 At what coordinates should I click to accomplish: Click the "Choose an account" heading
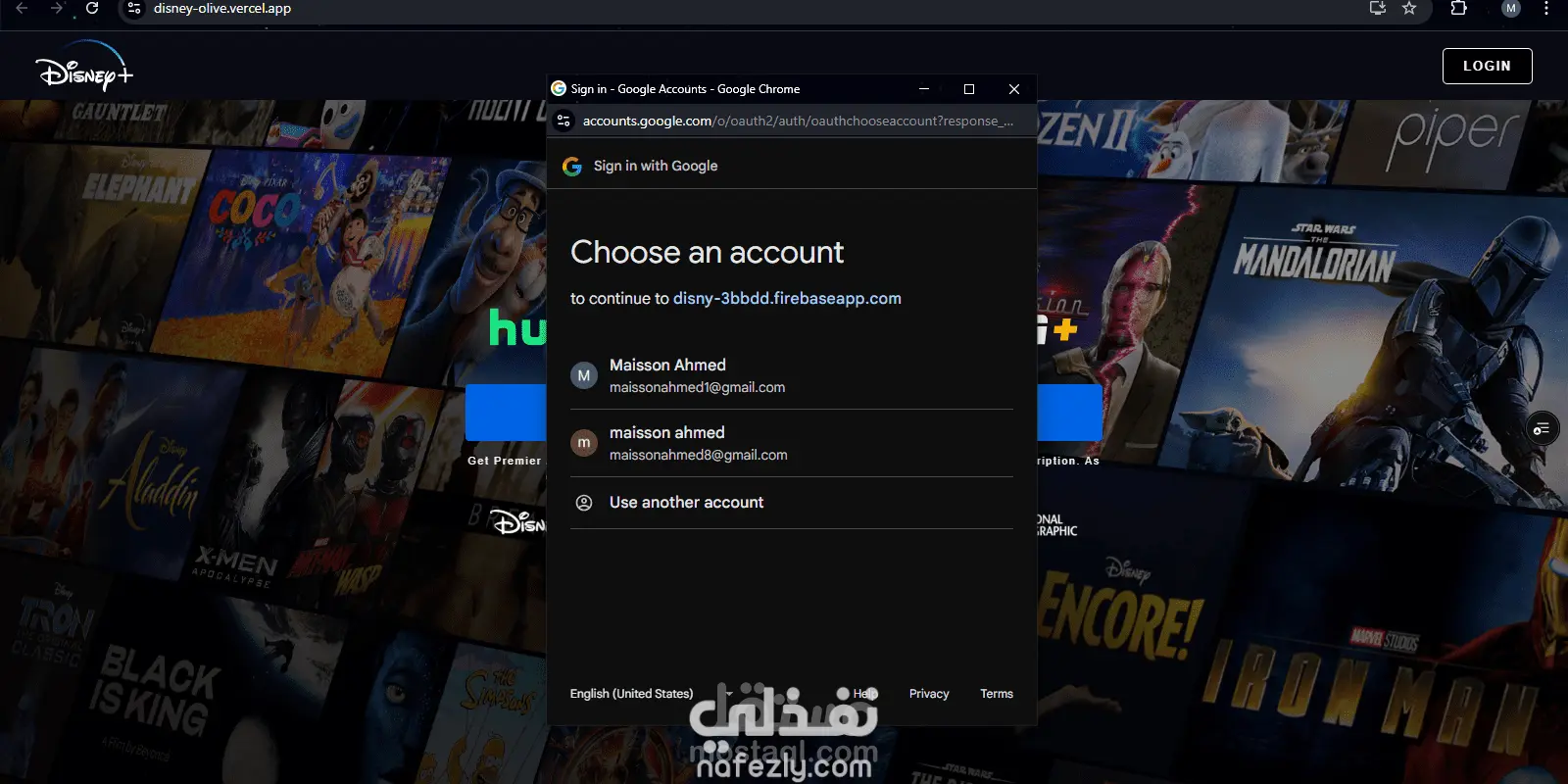707,253
